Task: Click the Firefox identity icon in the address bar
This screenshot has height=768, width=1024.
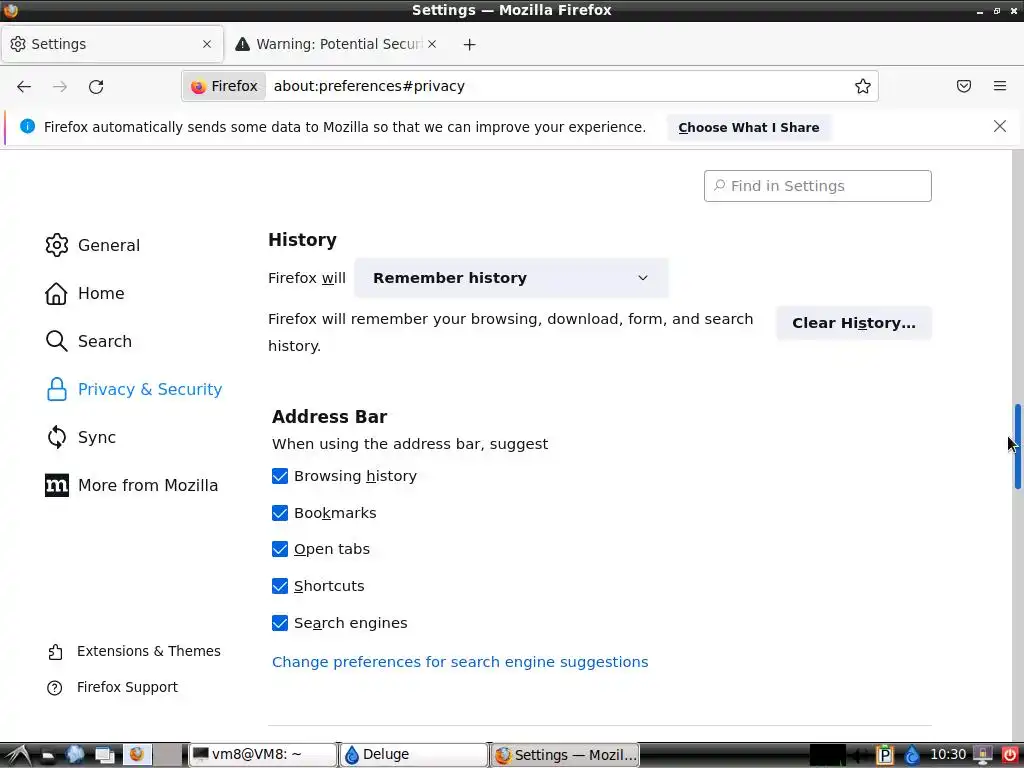Action: 225,86
